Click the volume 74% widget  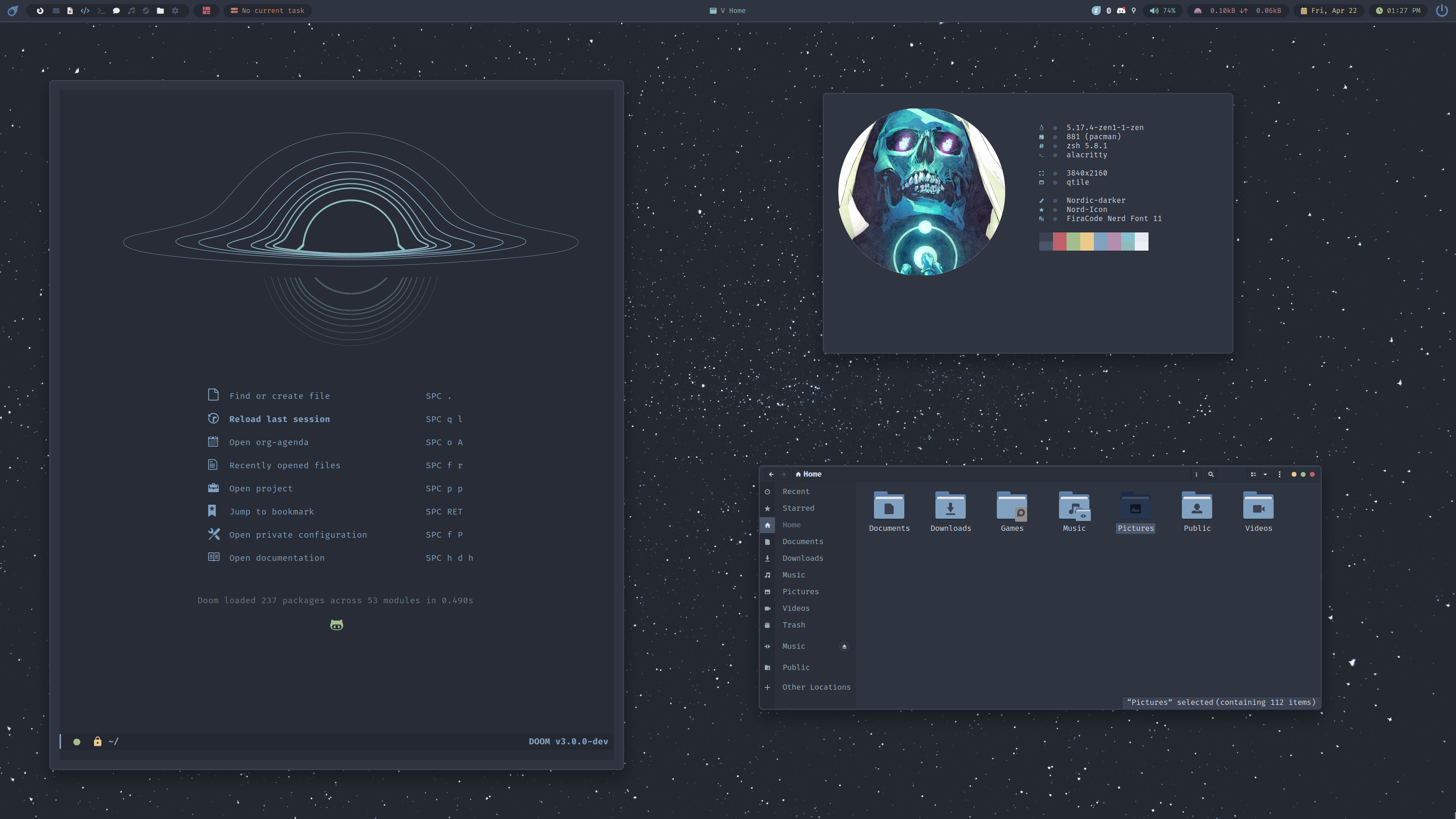[x=1162, y=11]
